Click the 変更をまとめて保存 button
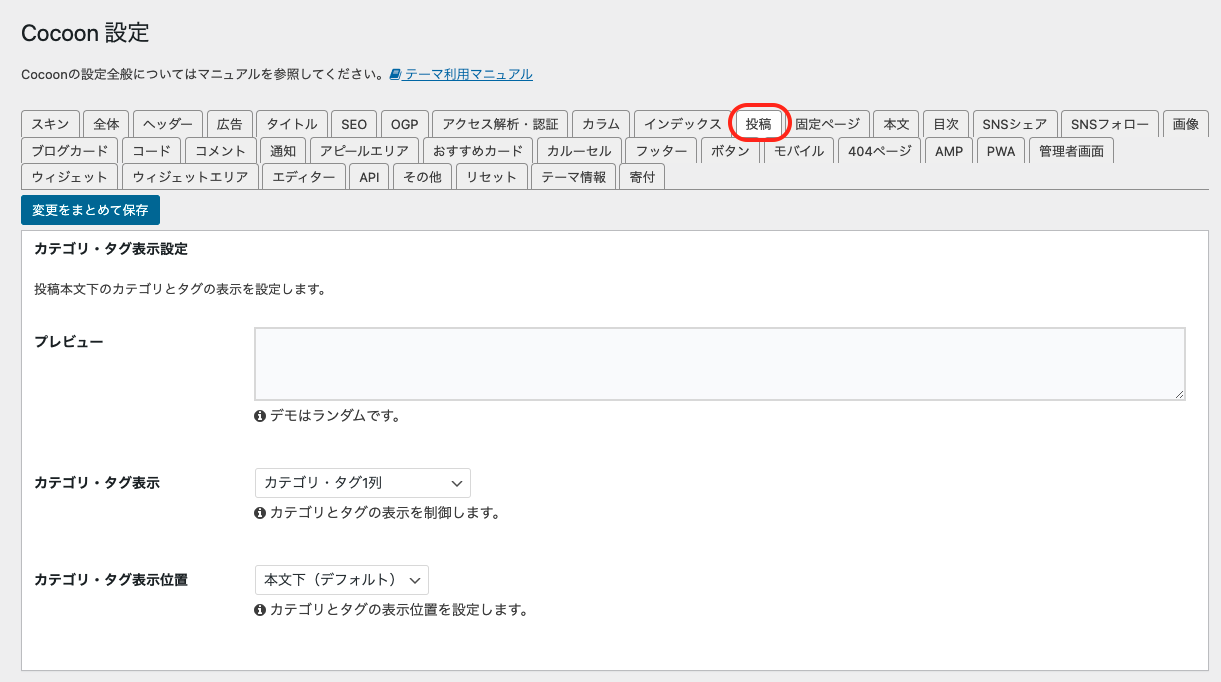This screenshot has width=1221, height=682. click(90, 210)
